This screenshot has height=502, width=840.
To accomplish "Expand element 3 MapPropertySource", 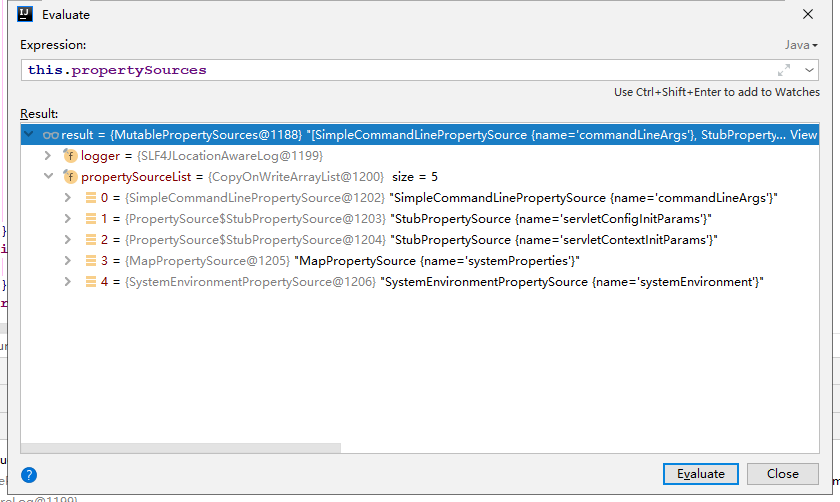I will pos(68,261).
